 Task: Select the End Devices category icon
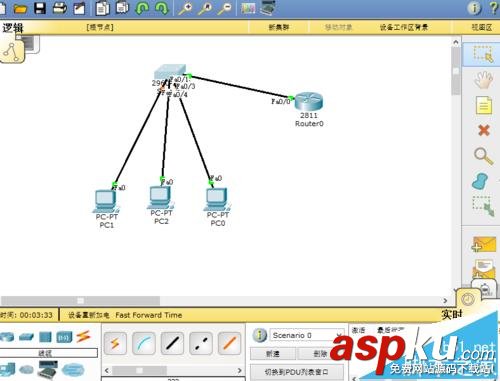point(7,370)
